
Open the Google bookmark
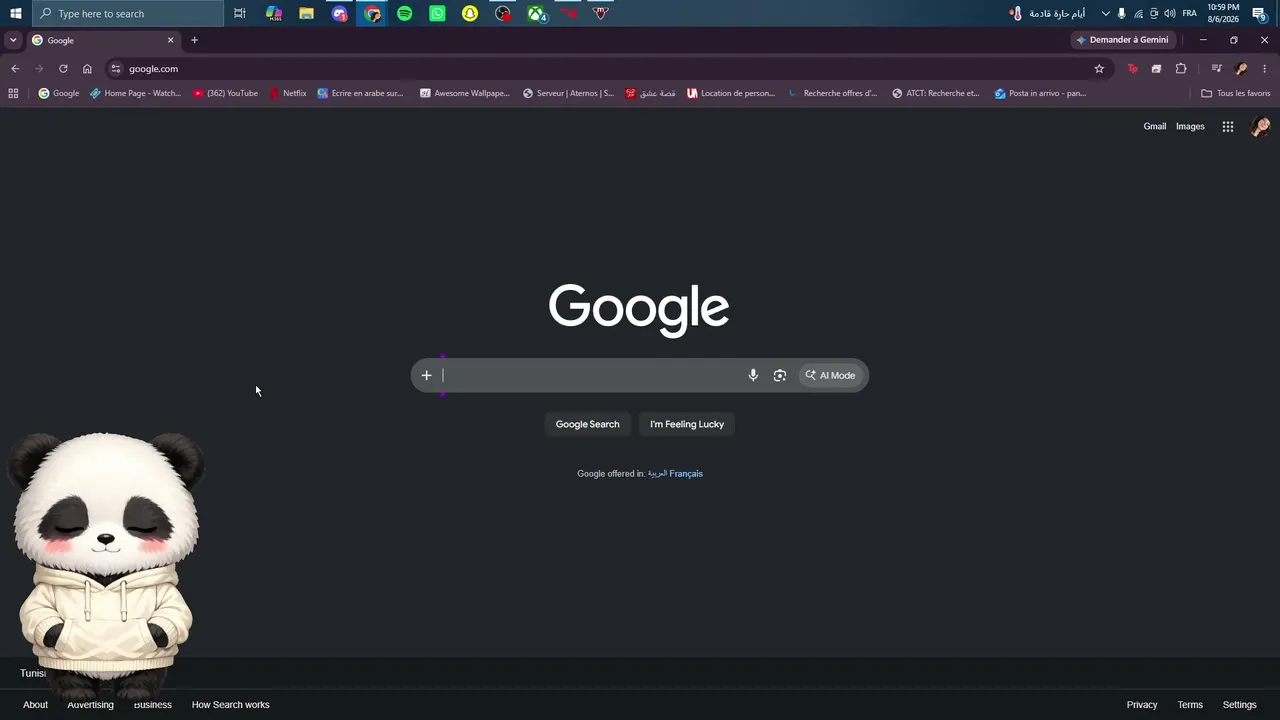pos(59,93)
